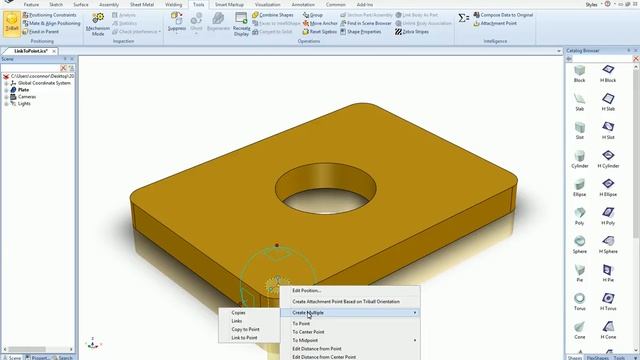This screenshot has height=360, width=640.
Task: Open the Visualization ribbon tab
Action: pos(267,4)
